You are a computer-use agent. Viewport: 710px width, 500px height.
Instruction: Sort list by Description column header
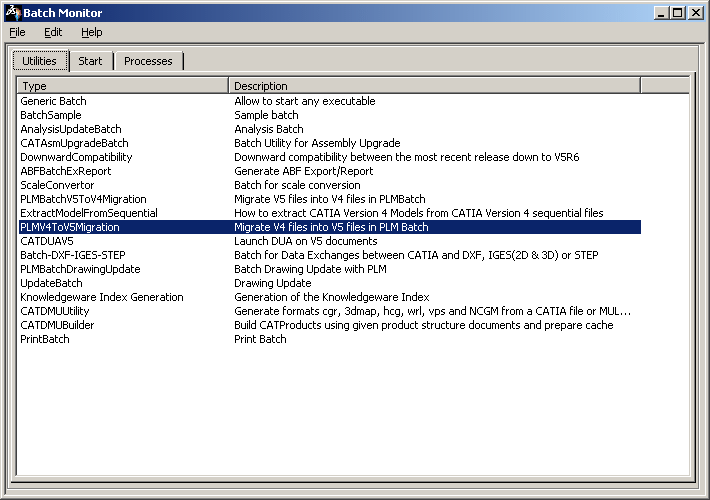[x=434, y=86]
